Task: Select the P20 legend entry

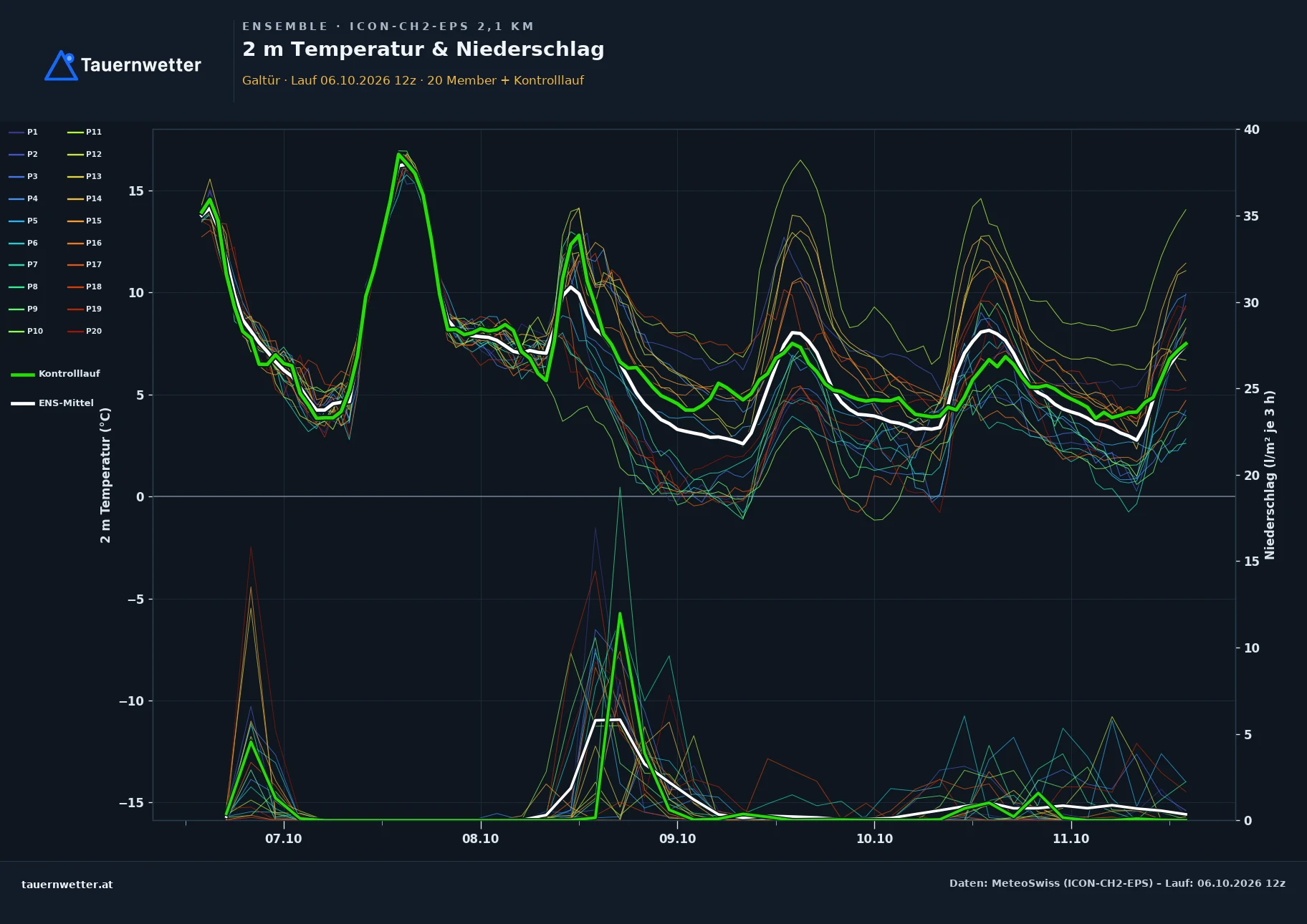Action: (85, 331)
